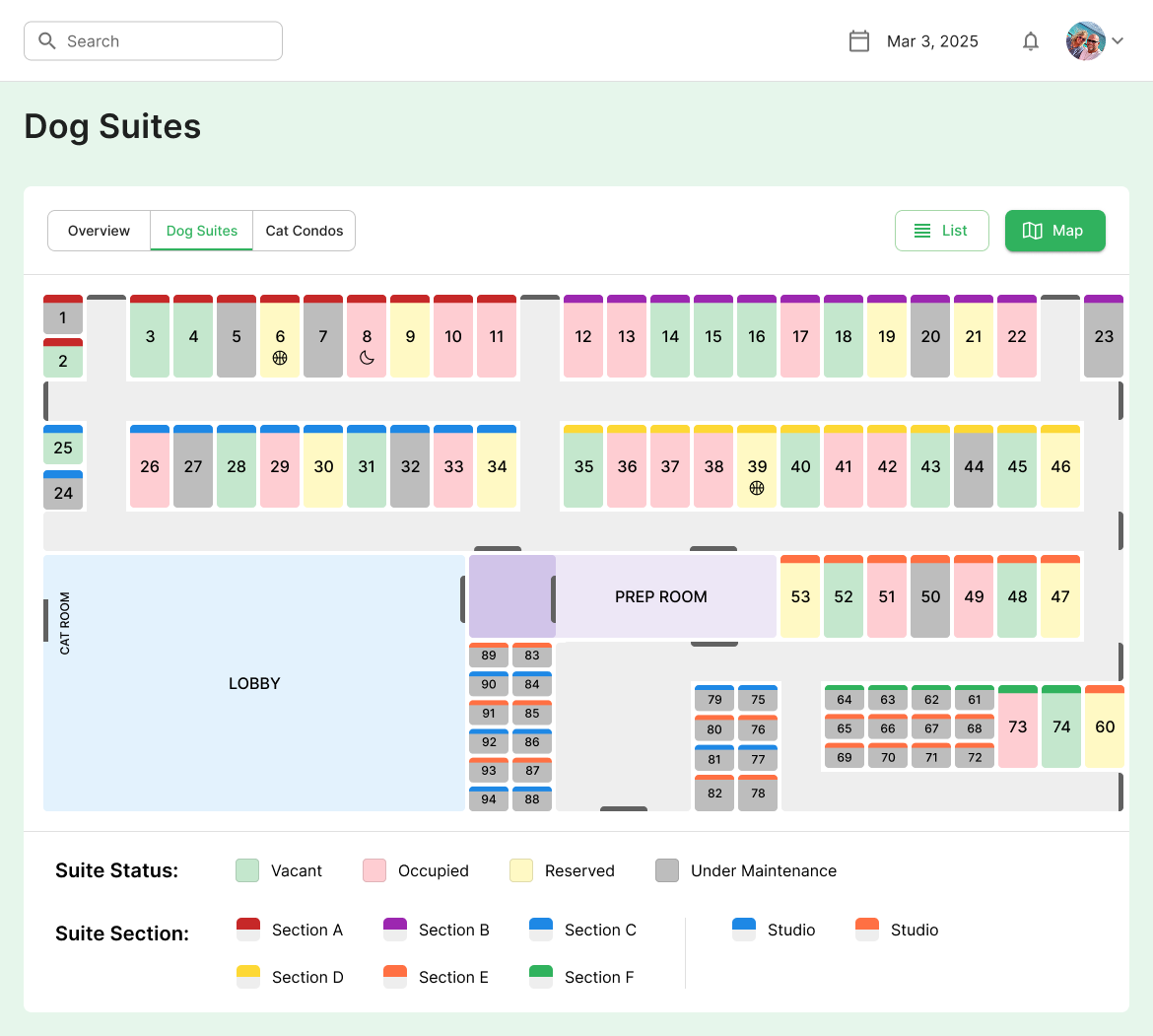Switch to the Overview tab

(100, 231)
